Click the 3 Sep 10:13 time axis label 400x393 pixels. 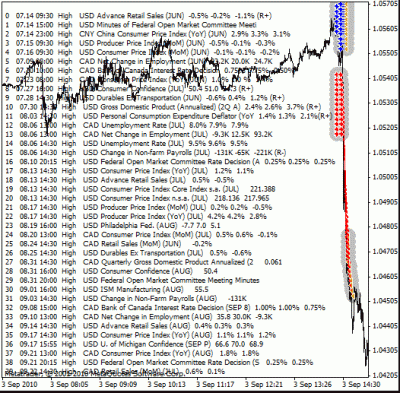coord(168,385)
